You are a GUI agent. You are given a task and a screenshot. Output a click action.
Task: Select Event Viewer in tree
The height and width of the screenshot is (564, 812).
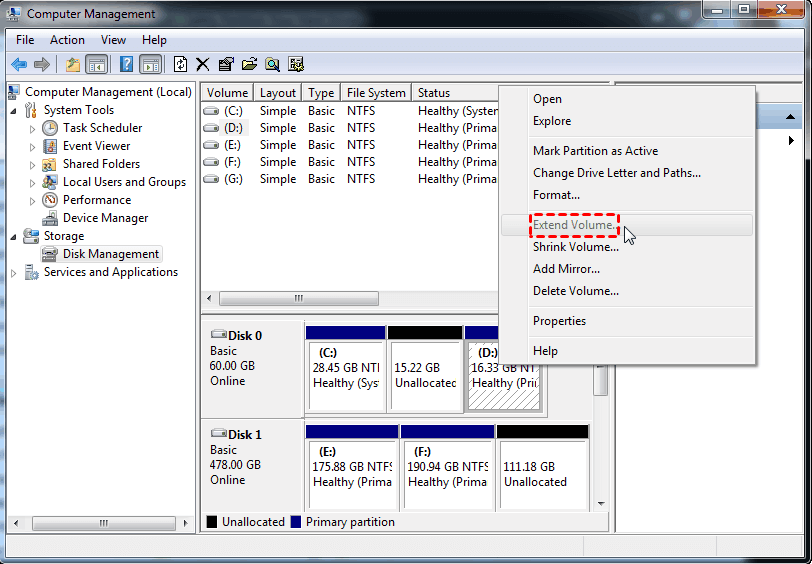click(x=96, y=146)
